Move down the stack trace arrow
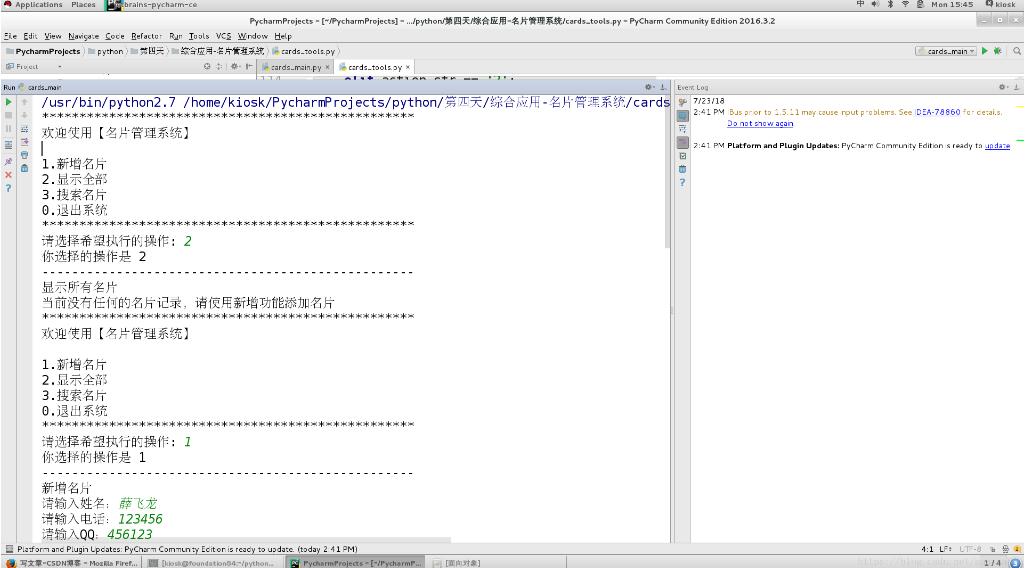 (x=24, y=115)
